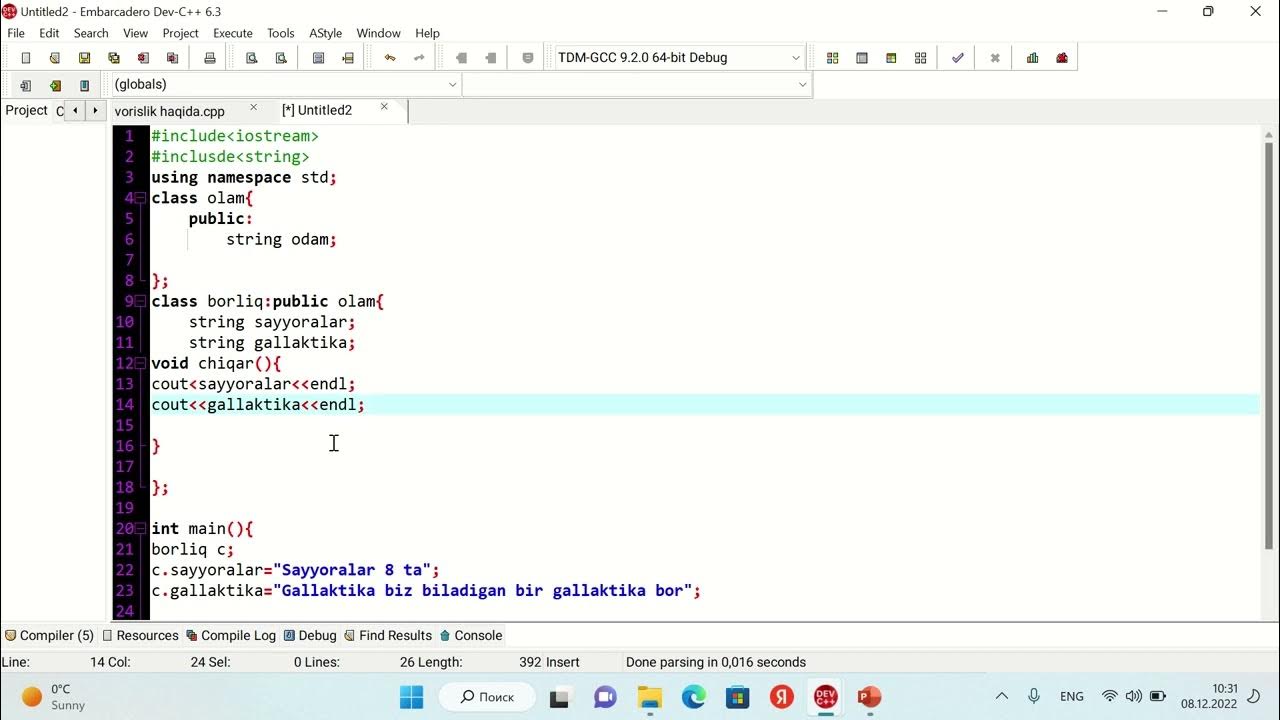Viewport: 1280px width, 720px height.
Task: Select the [*] Untitled2 editor tab
Action: pos(317,111)
